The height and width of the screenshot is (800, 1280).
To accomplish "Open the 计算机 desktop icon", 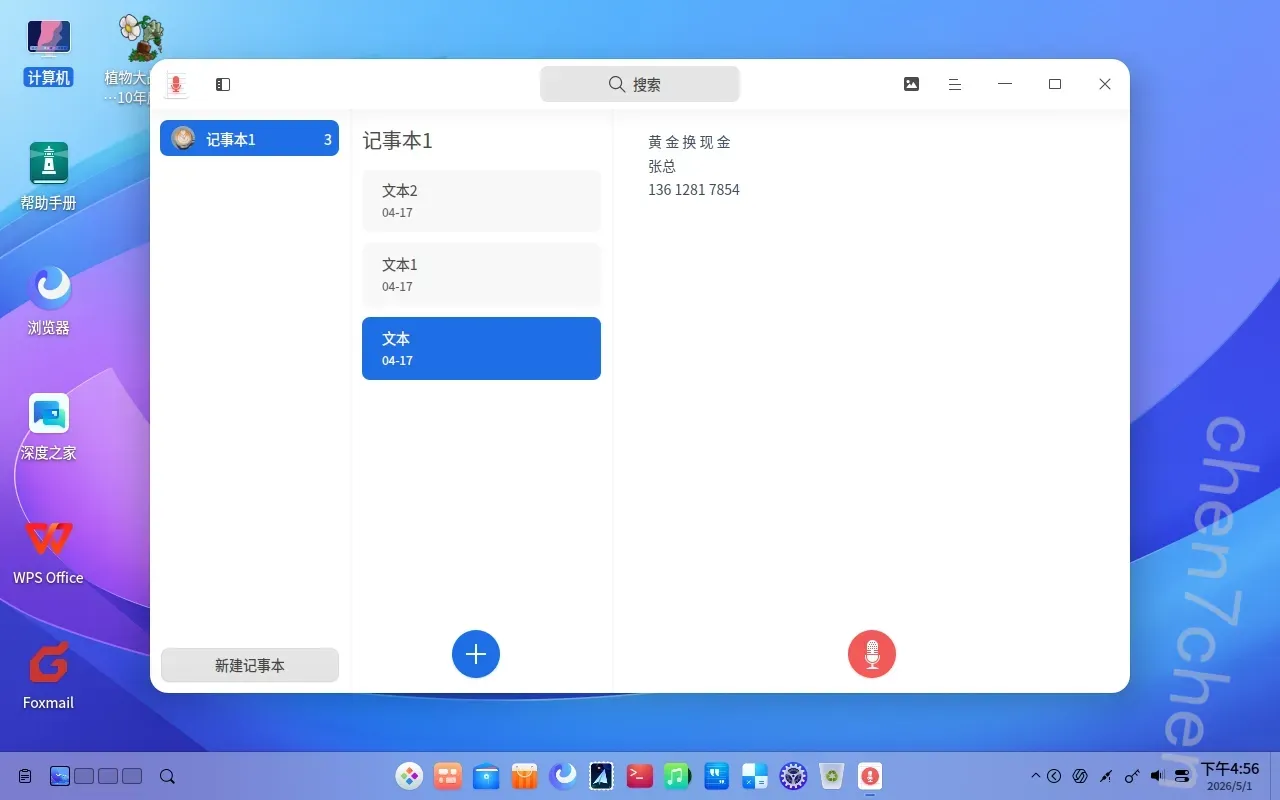I will coord(48,52).
